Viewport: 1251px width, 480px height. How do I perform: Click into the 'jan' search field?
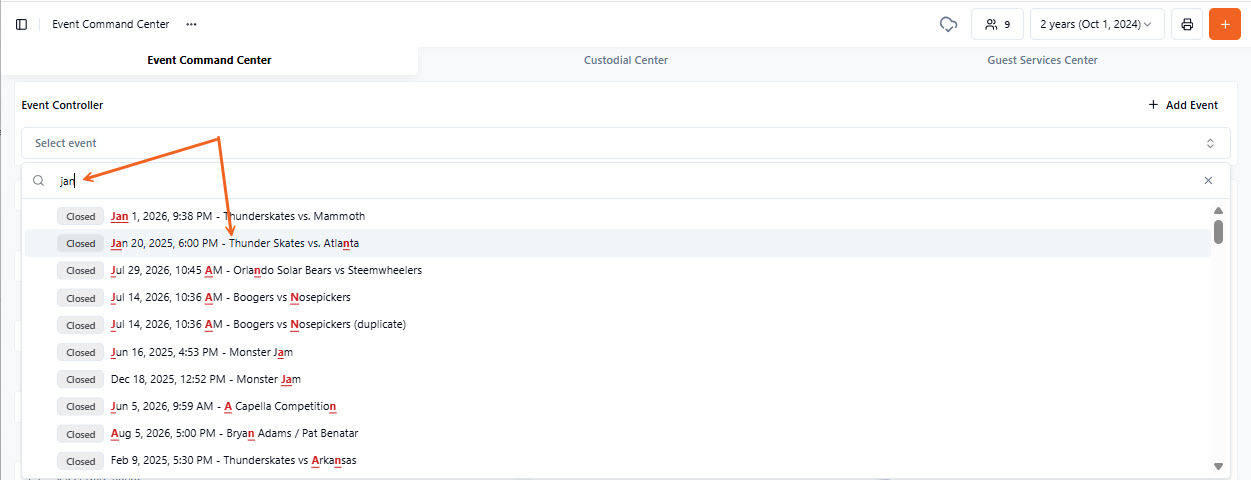pos(620,181)
